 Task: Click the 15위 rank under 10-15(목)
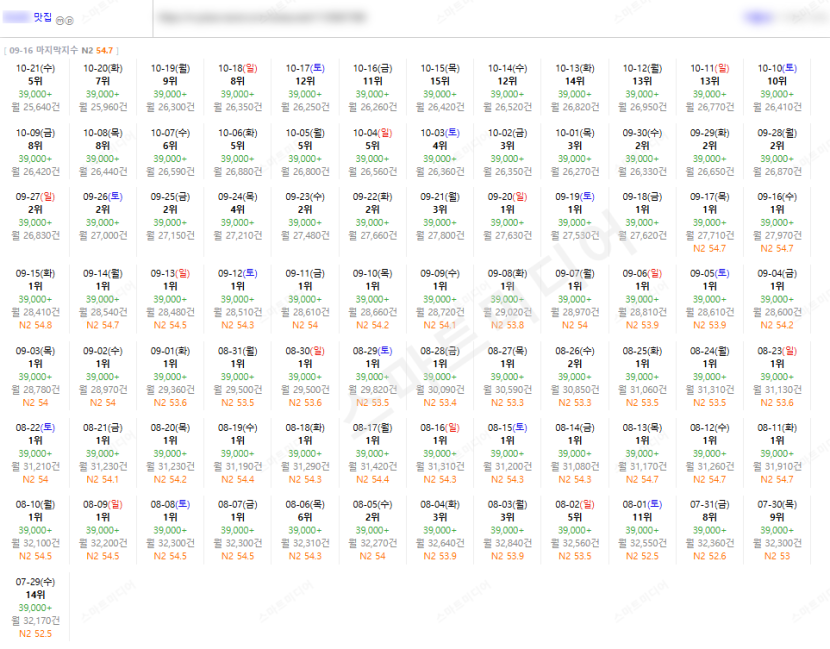coord(440,81)
